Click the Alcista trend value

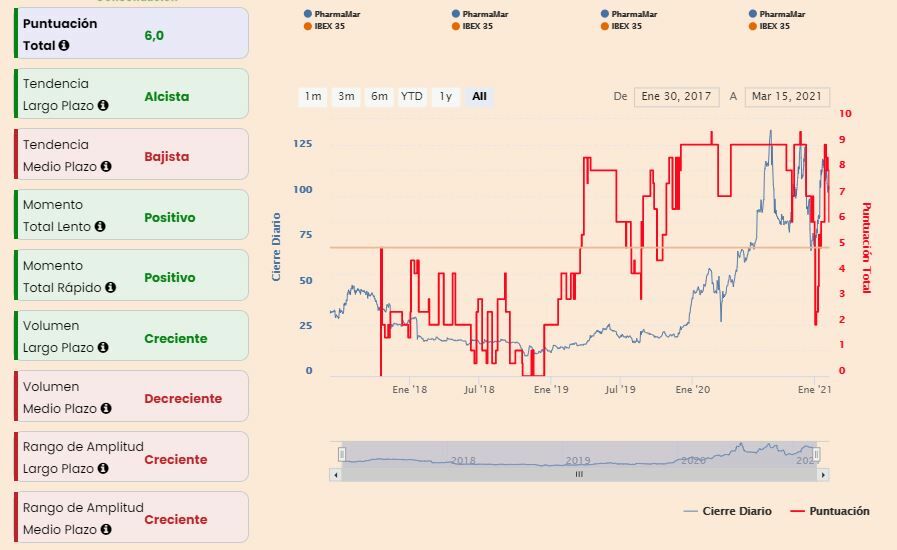click(x=166, y=96)
